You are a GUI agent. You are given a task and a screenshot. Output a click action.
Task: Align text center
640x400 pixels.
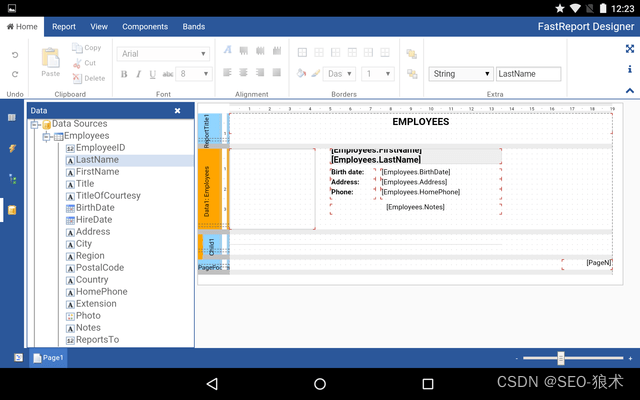(244, 72)
